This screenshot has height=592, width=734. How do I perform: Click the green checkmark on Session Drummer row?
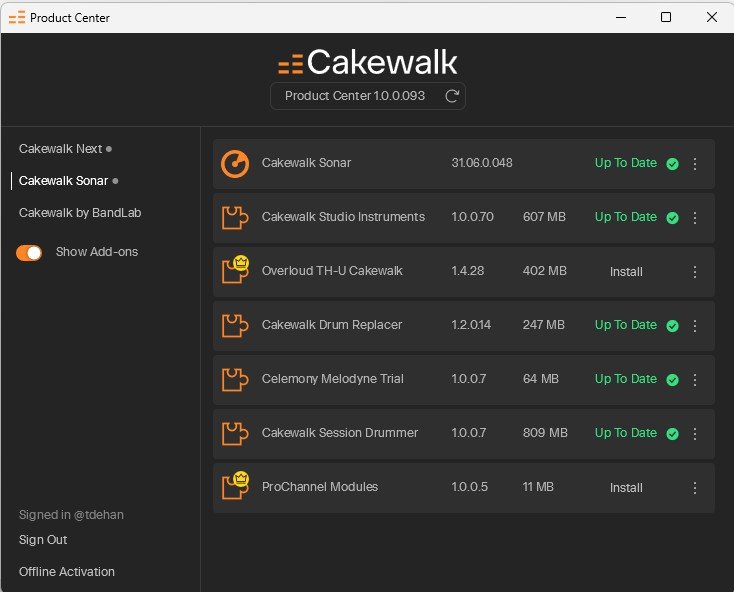pos(673,434)
